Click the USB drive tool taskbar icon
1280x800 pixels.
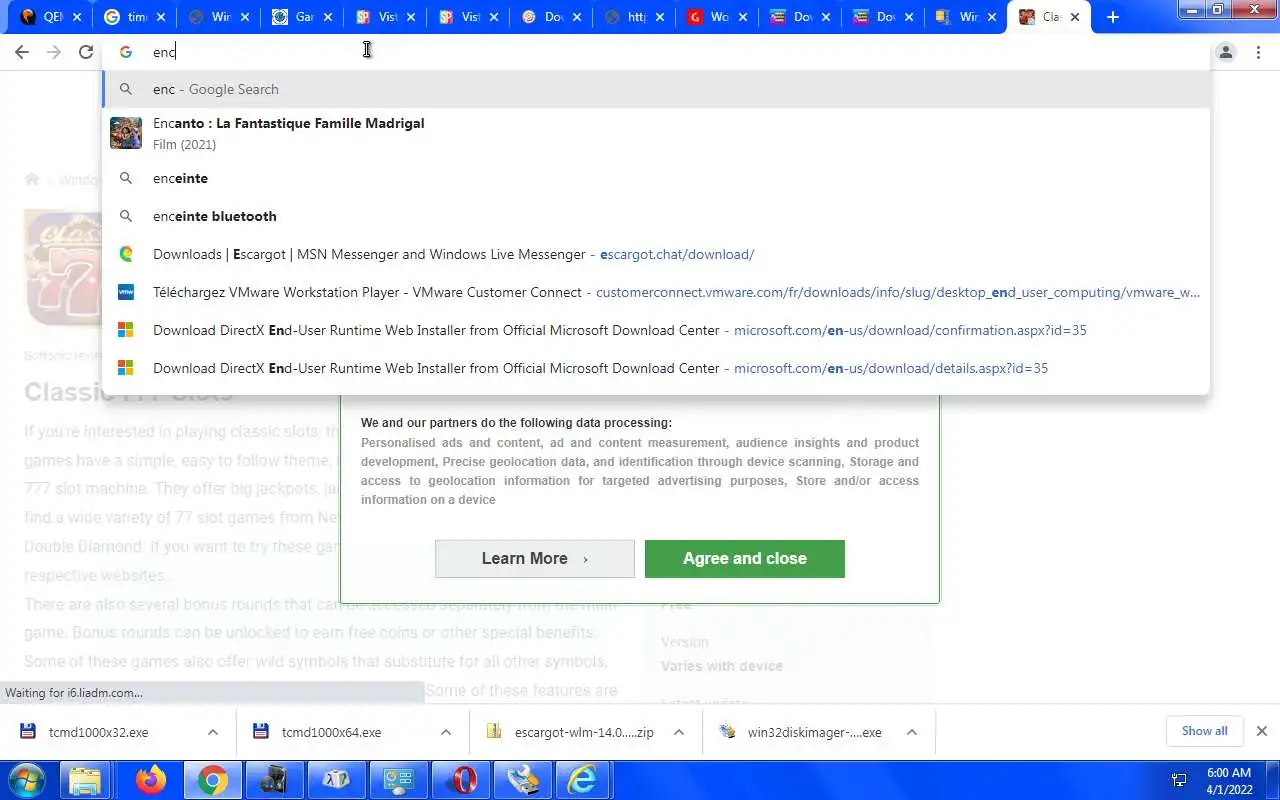(523, 780)
